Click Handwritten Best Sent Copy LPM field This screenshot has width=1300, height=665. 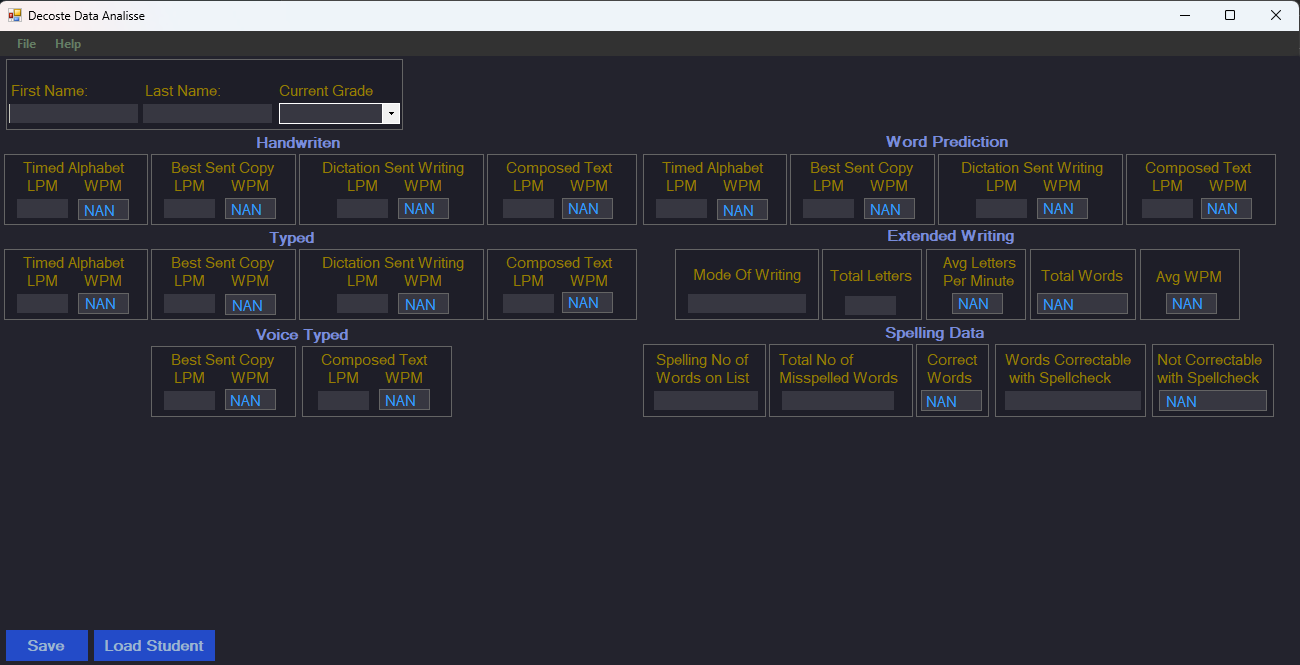(x=189, y=209)
